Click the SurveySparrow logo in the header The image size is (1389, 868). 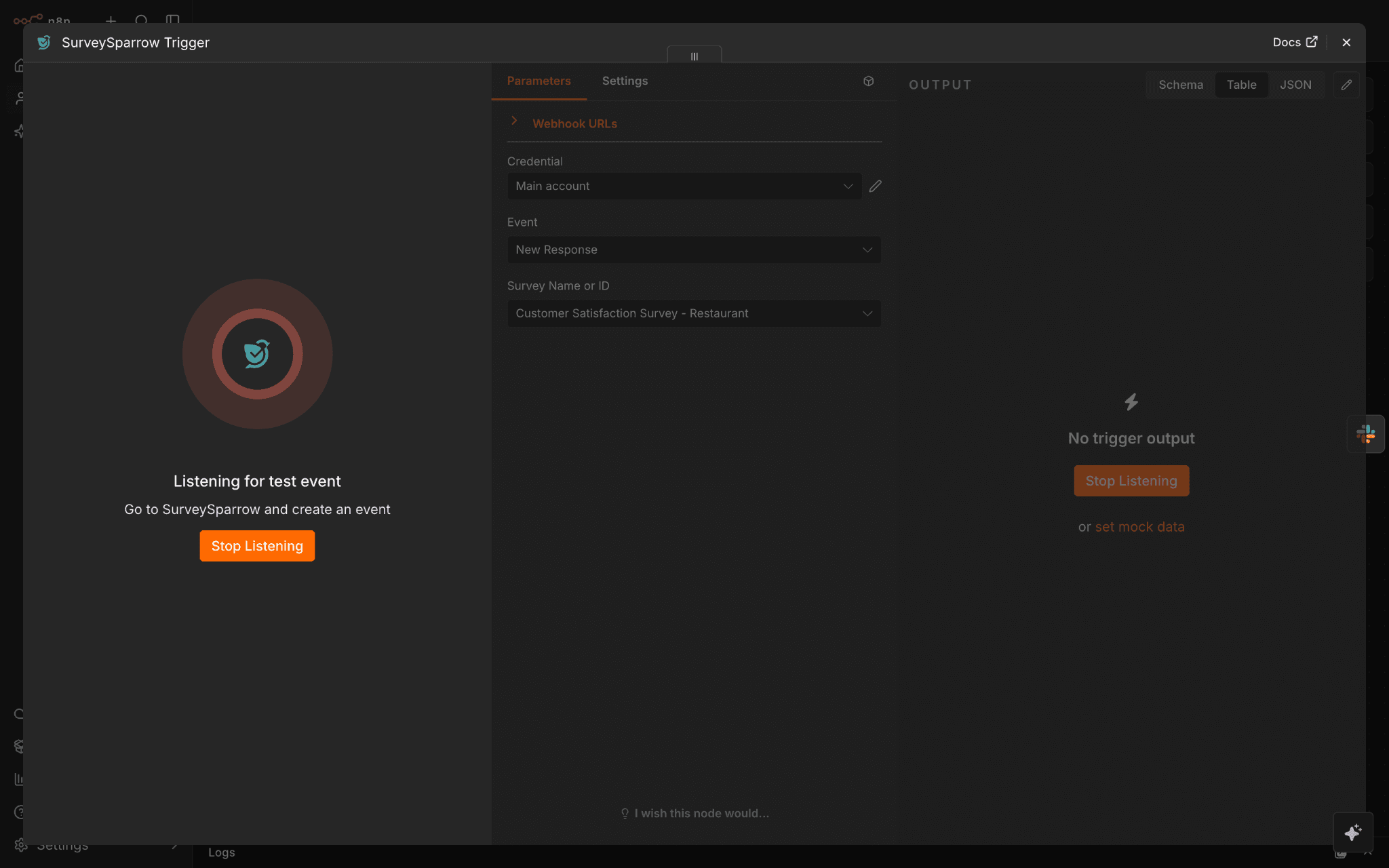pos(44,42)
